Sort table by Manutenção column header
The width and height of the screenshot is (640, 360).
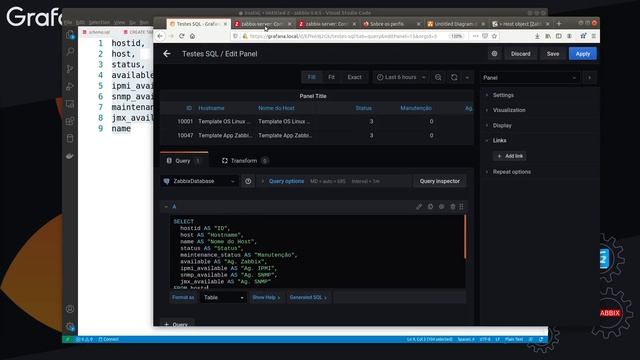point(416,108)
